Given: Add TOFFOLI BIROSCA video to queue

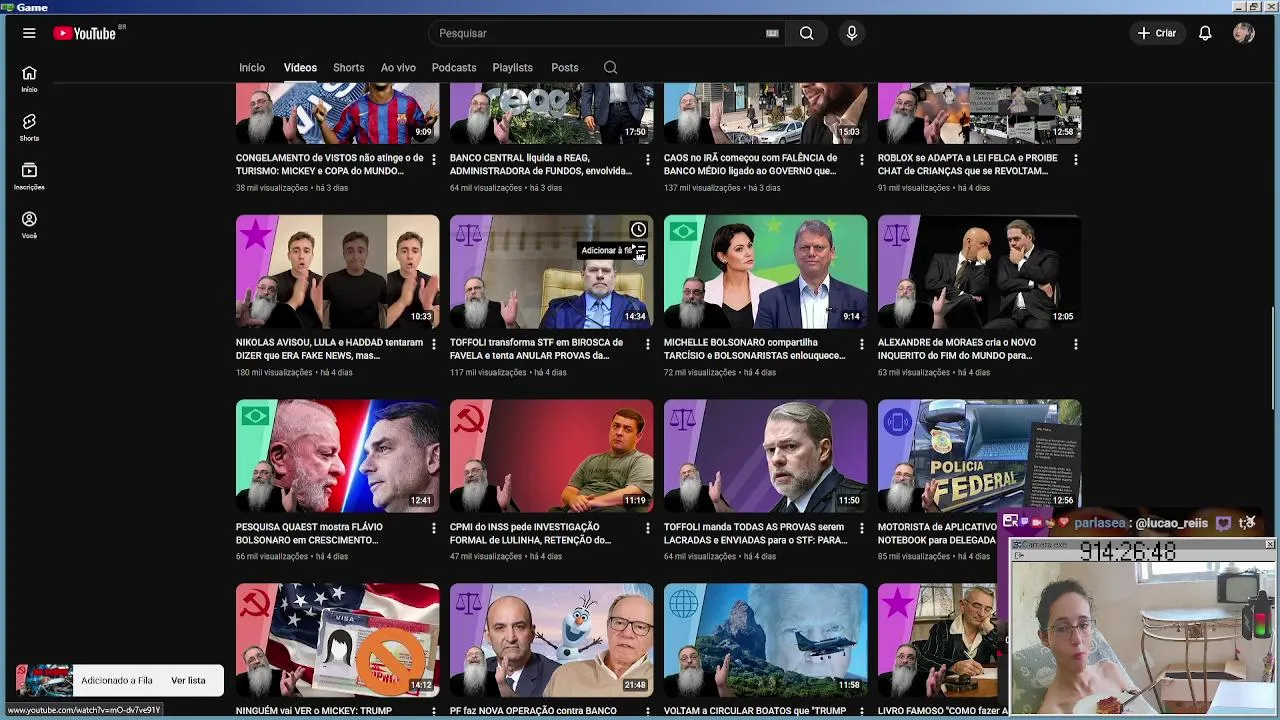Looking at the screenshot, I should pyautogui.click(x=640, y=251).
